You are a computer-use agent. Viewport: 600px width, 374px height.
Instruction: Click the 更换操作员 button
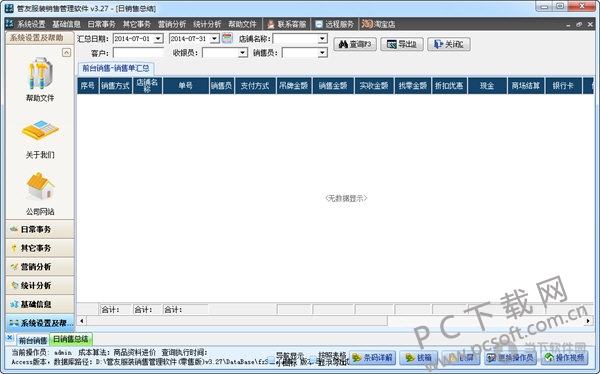click(x=510, y=358)
